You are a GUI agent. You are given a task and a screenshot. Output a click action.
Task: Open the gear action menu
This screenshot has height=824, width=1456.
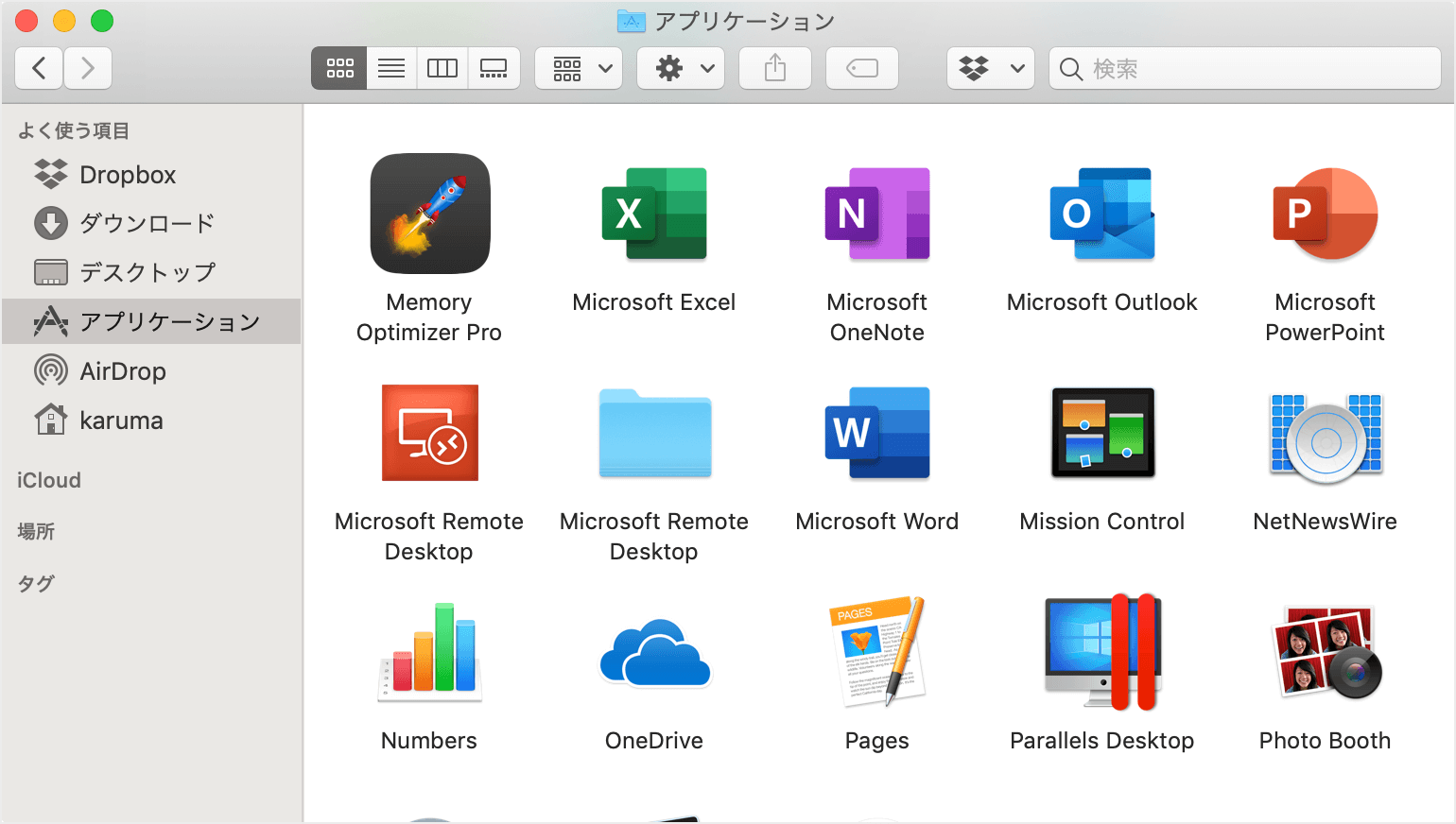pyautogui.click(x=681, y=68)
